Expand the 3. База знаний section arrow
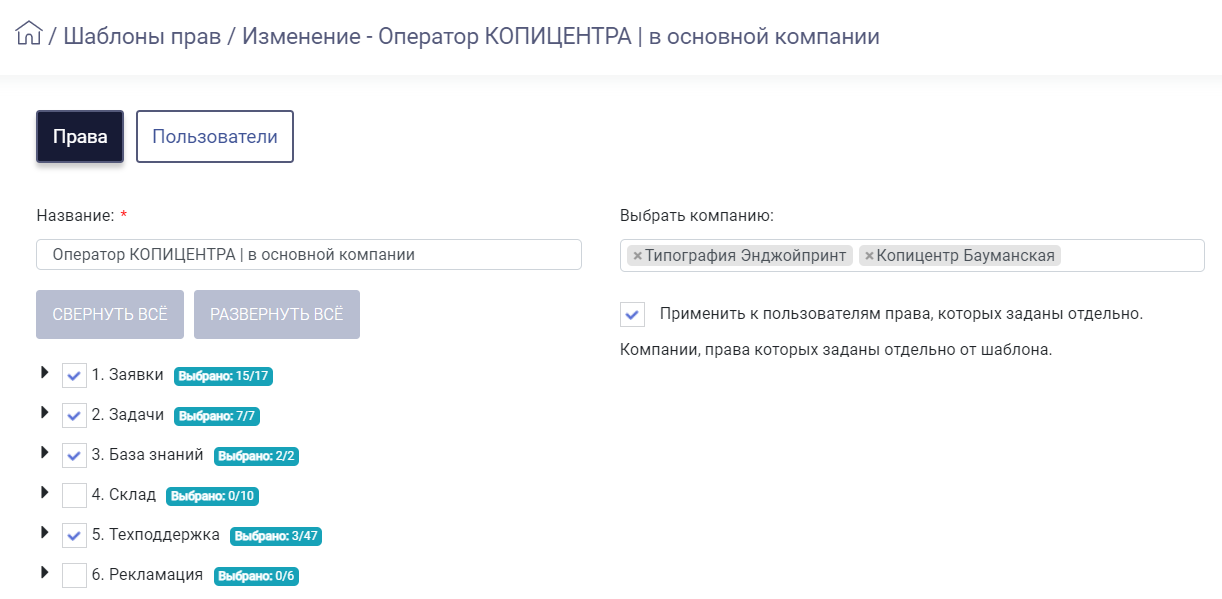 [44, 453]
